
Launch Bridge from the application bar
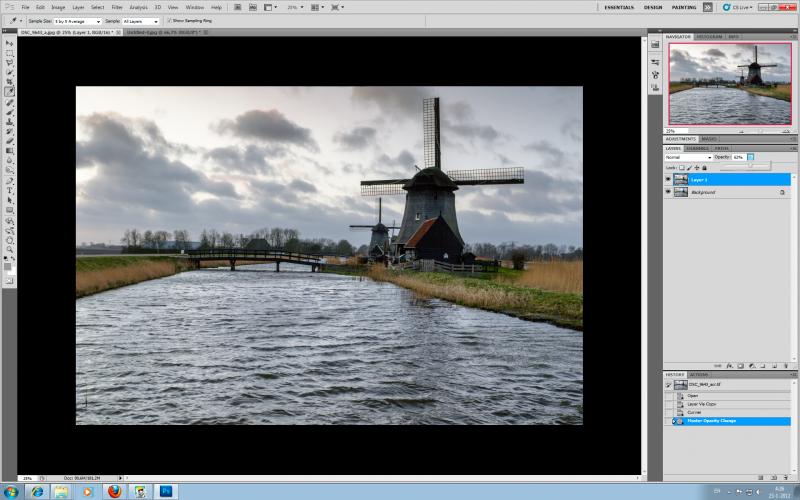[x=238, y=7]
